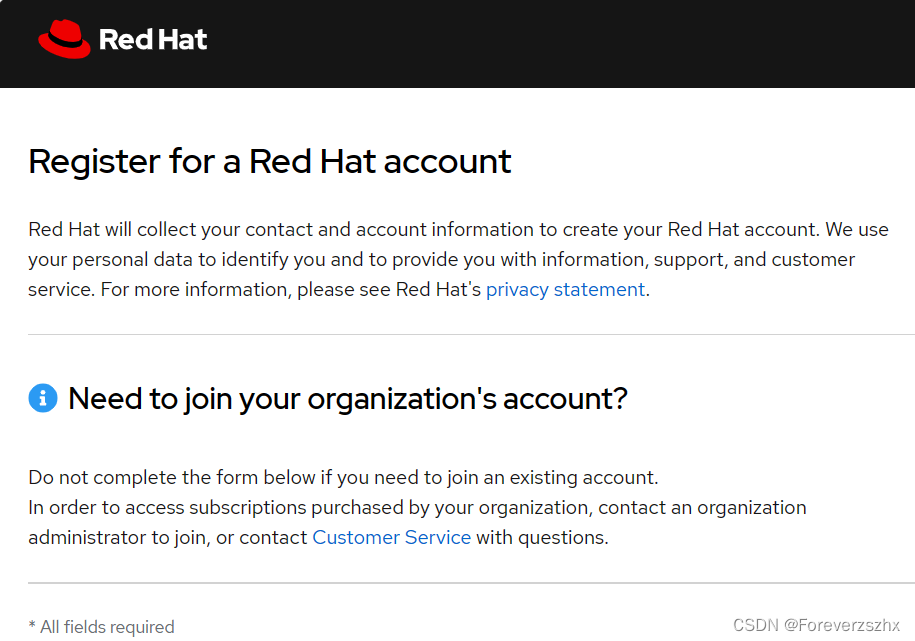Select the Register for a Red Hat account heading
The image size is (915, 641).
click(269, 161)
